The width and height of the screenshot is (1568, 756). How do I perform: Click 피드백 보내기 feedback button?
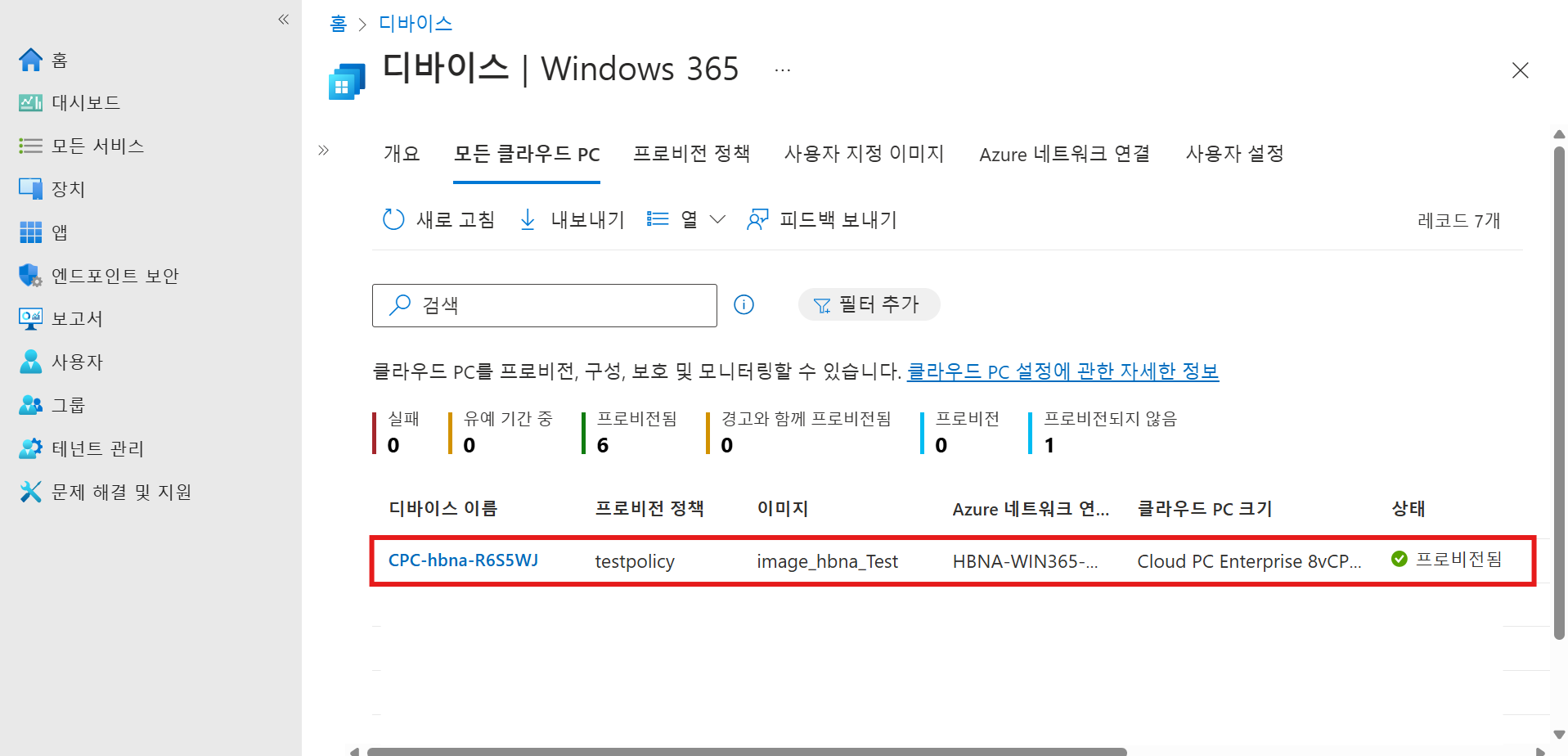coord(822,219)
